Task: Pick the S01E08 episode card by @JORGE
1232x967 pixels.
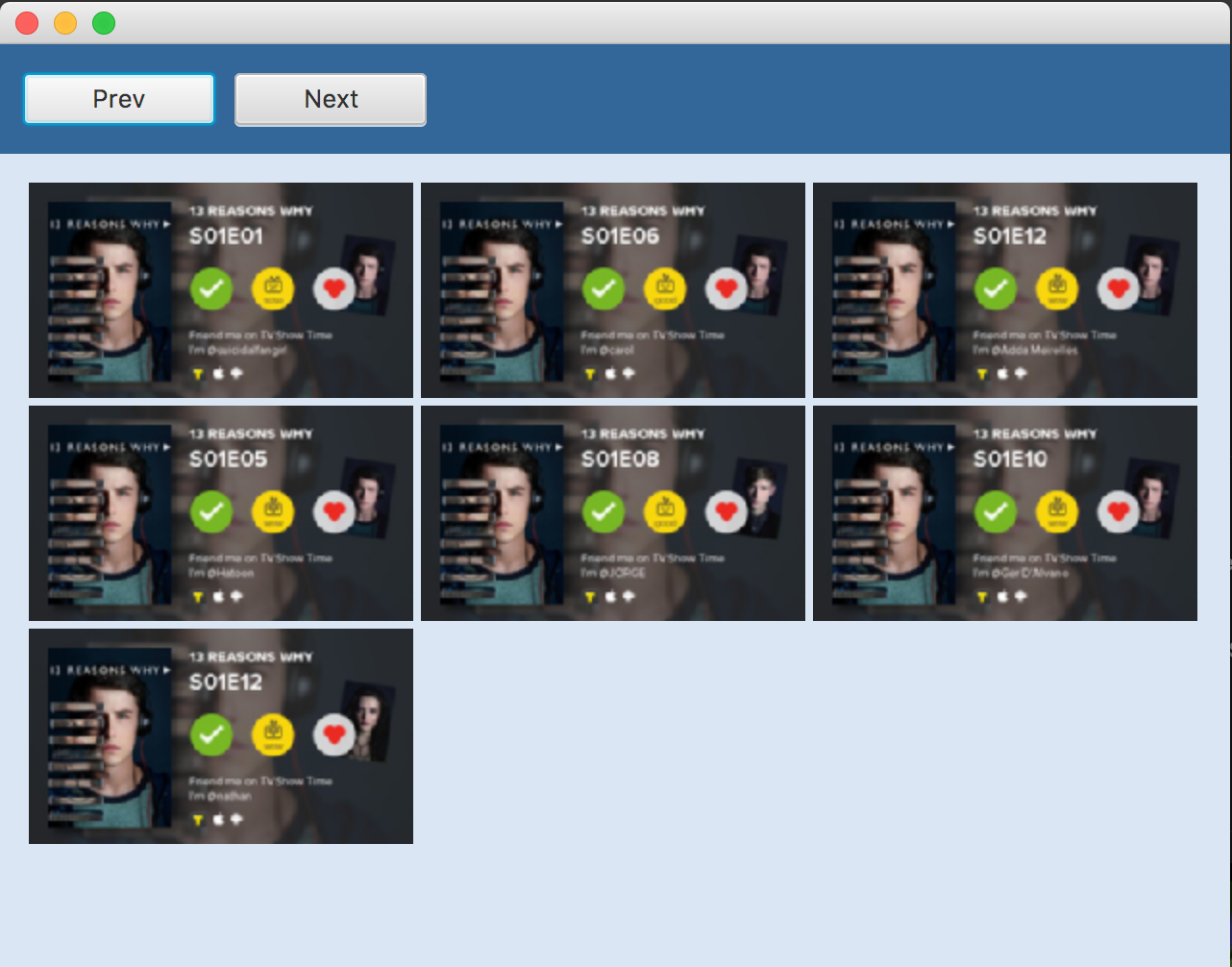Action: (x=613, y=513)
